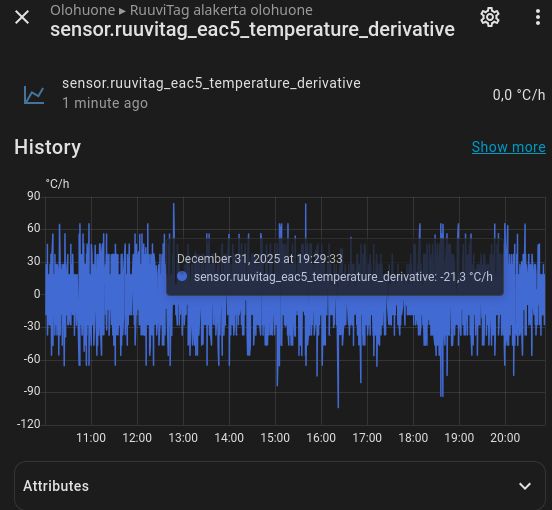
Task: Open the three-dot overflow menu
Action: pyautogui.click(x=538, y=17)
